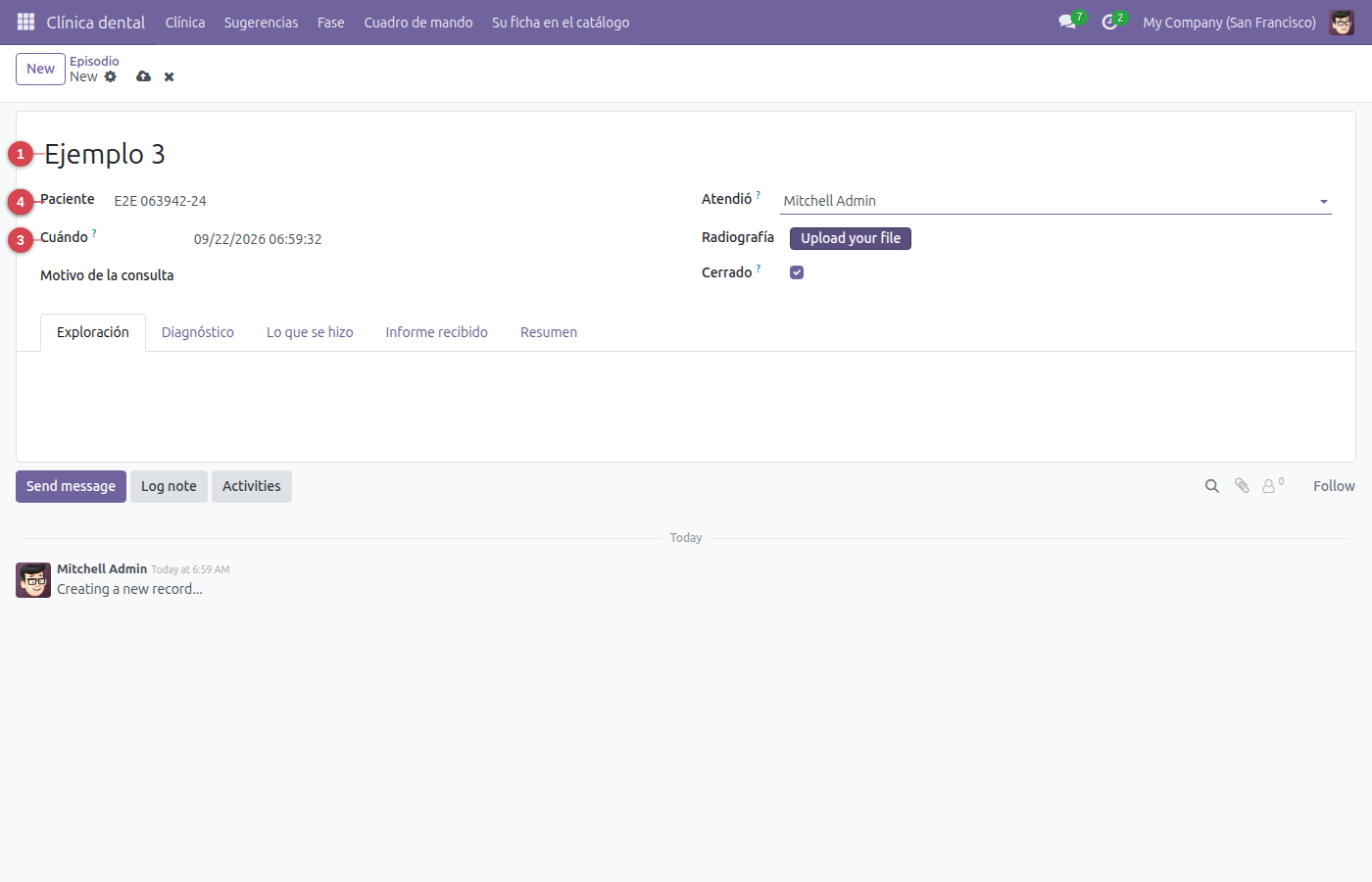The width and height of the screenshot is (1372, 882).
Task: Toggle the Cerrado checkbox
Action: click(x=797, y=272)
